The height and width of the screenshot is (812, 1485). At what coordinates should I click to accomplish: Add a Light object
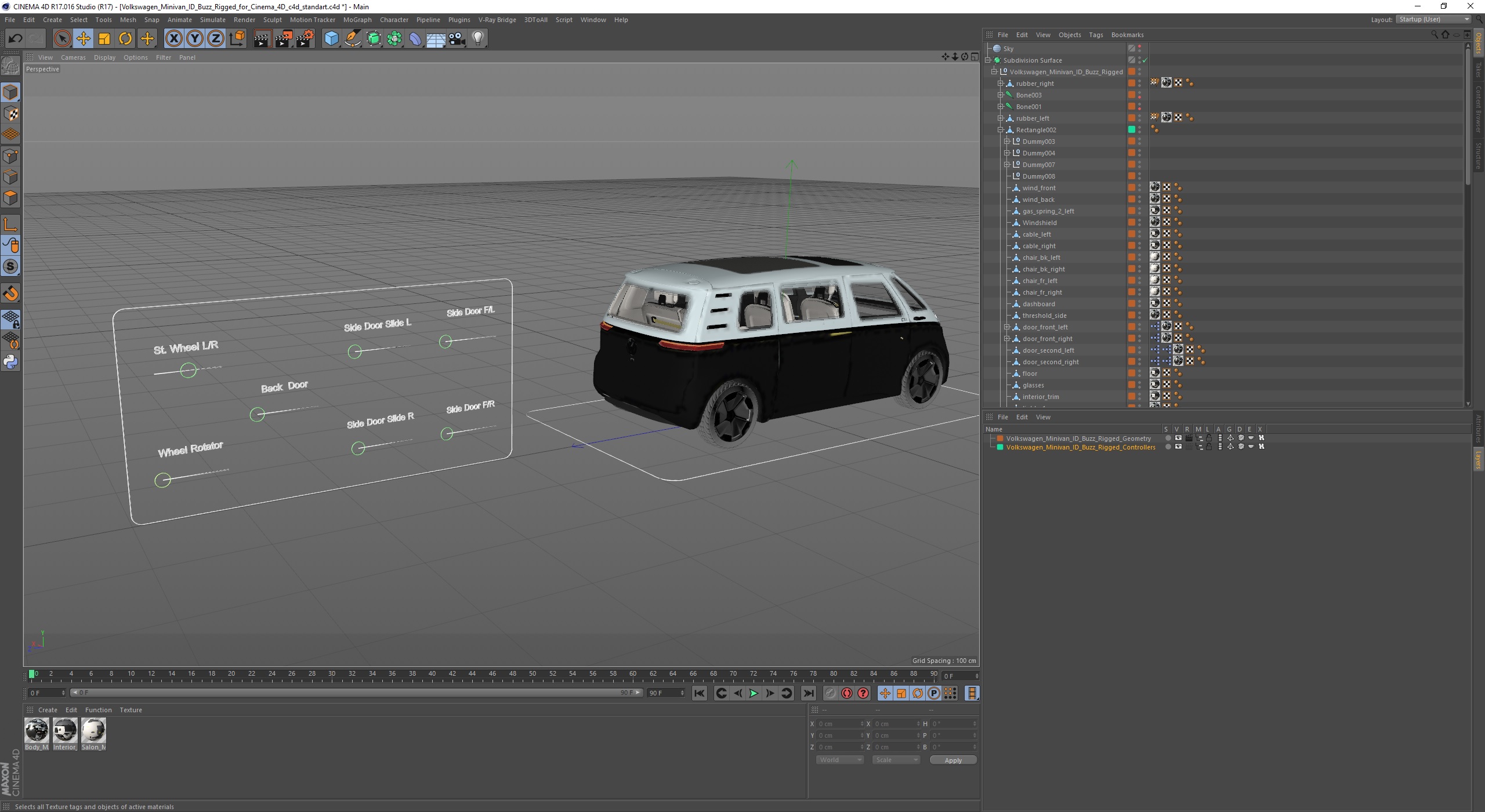pos(478,39)
